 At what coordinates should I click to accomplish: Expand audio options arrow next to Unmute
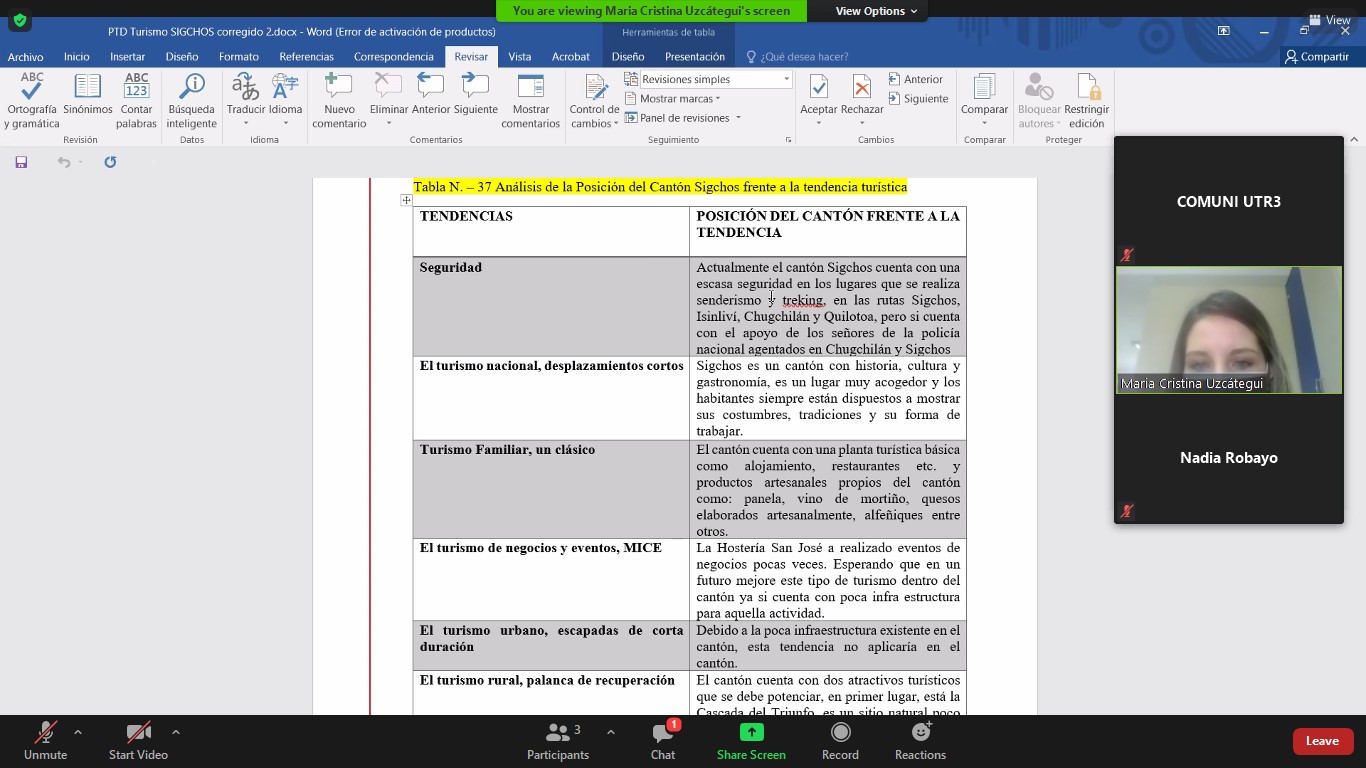coord(78,732)
